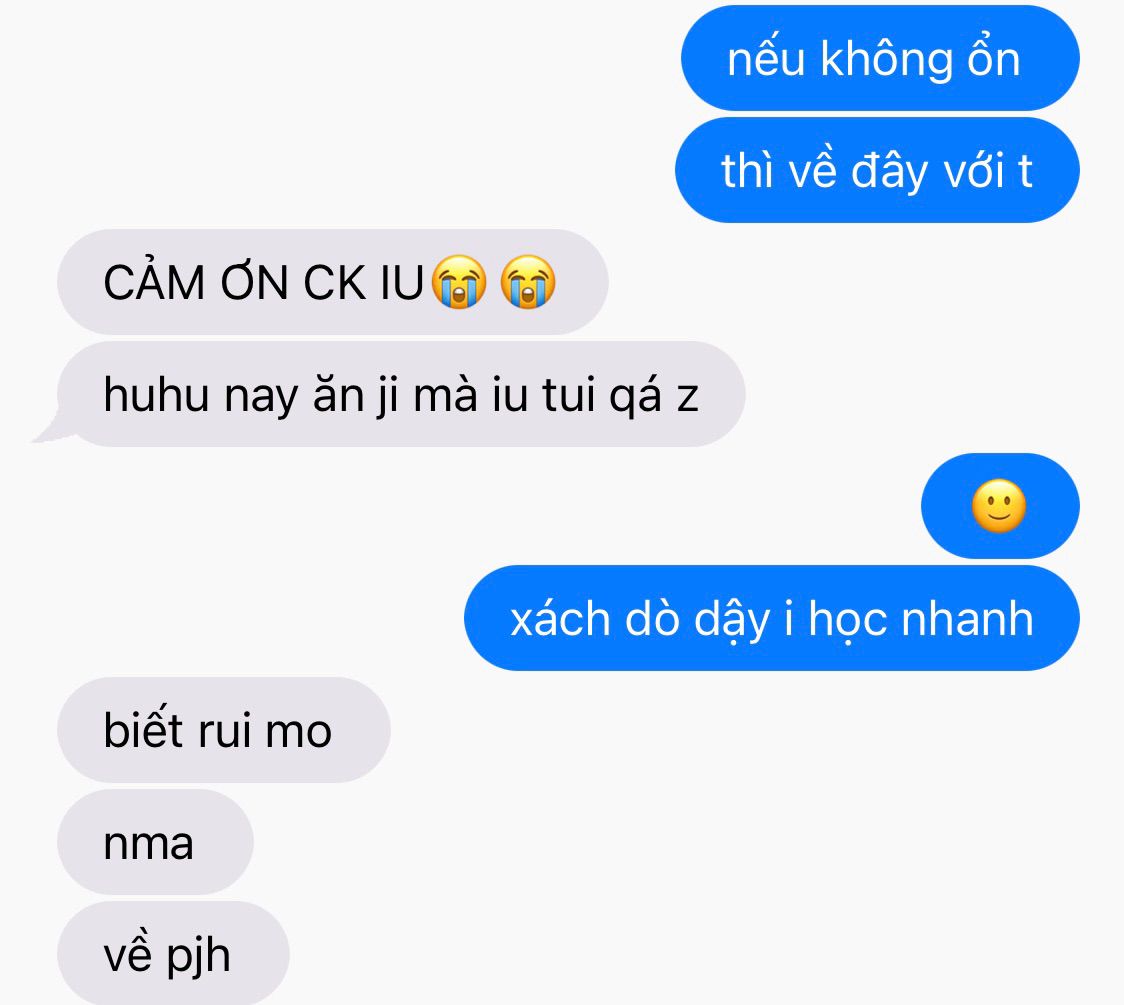Select the "huhu nay ăn ji" message bubble

click(x=401, y=394)
